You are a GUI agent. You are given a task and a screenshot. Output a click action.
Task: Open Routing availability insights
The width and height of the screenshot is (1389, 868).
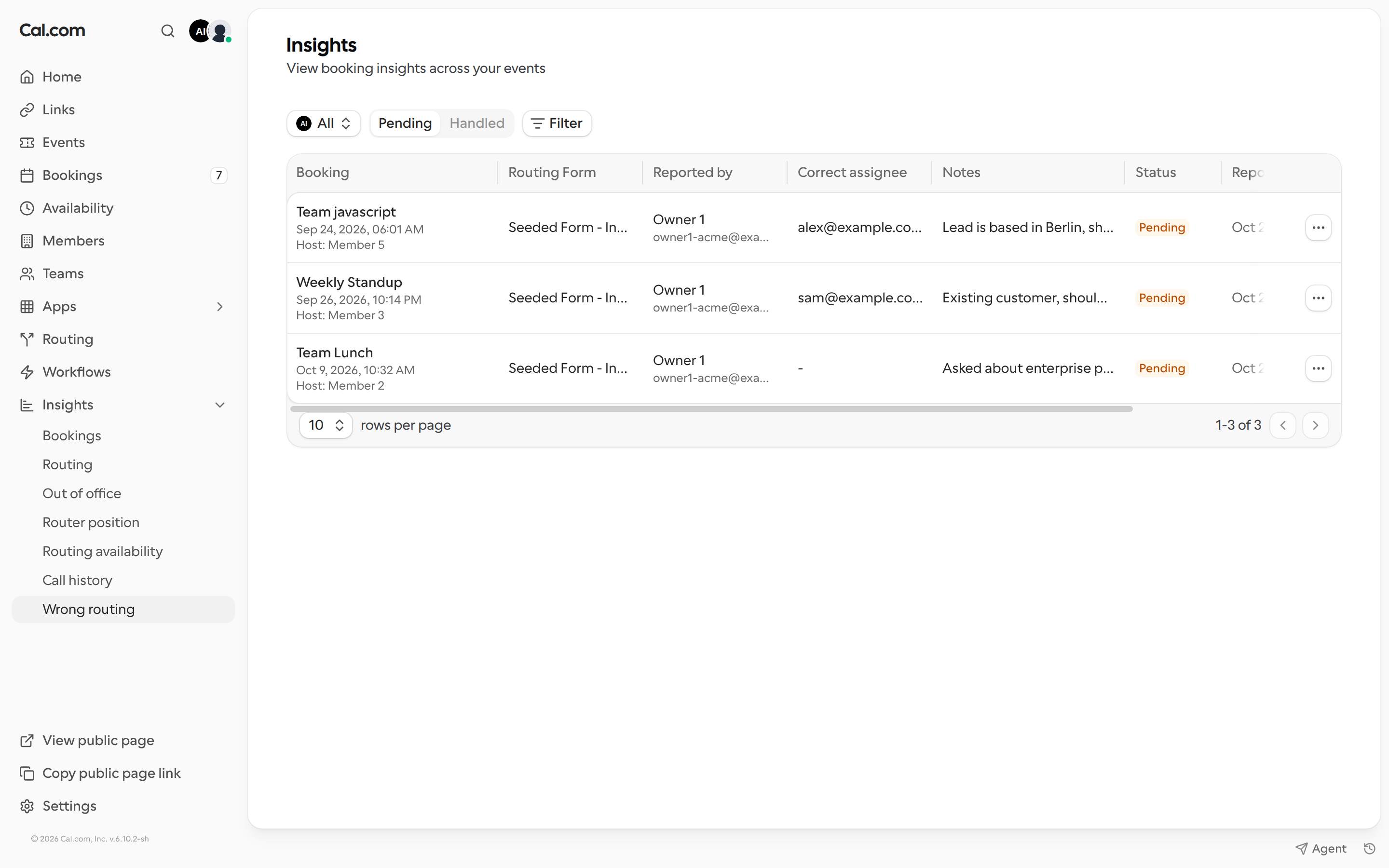pyautogui.click(x=123, y=551)
